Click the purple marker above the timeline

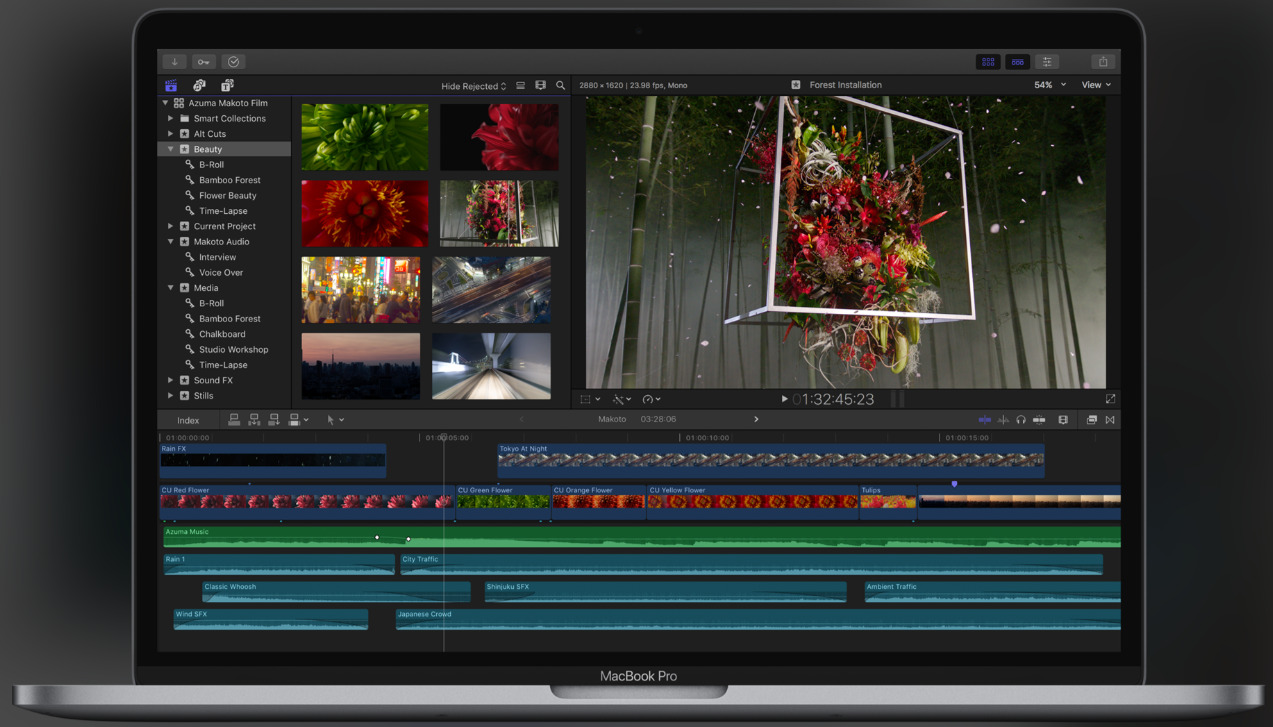coord(954,484)
